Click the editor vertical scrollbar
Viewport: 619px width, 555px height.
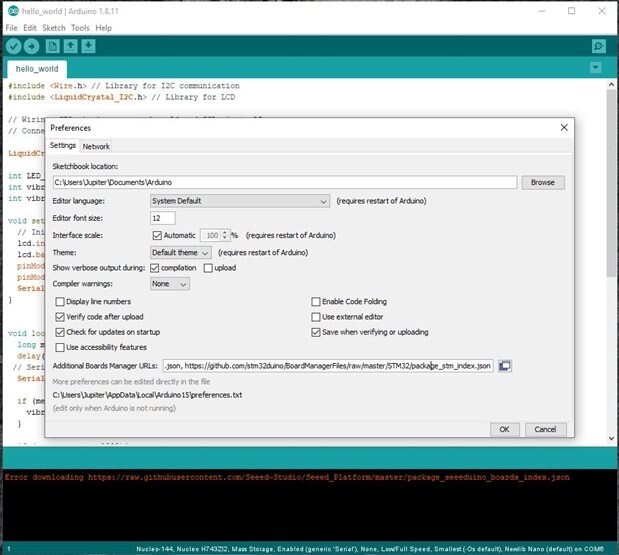611,183
